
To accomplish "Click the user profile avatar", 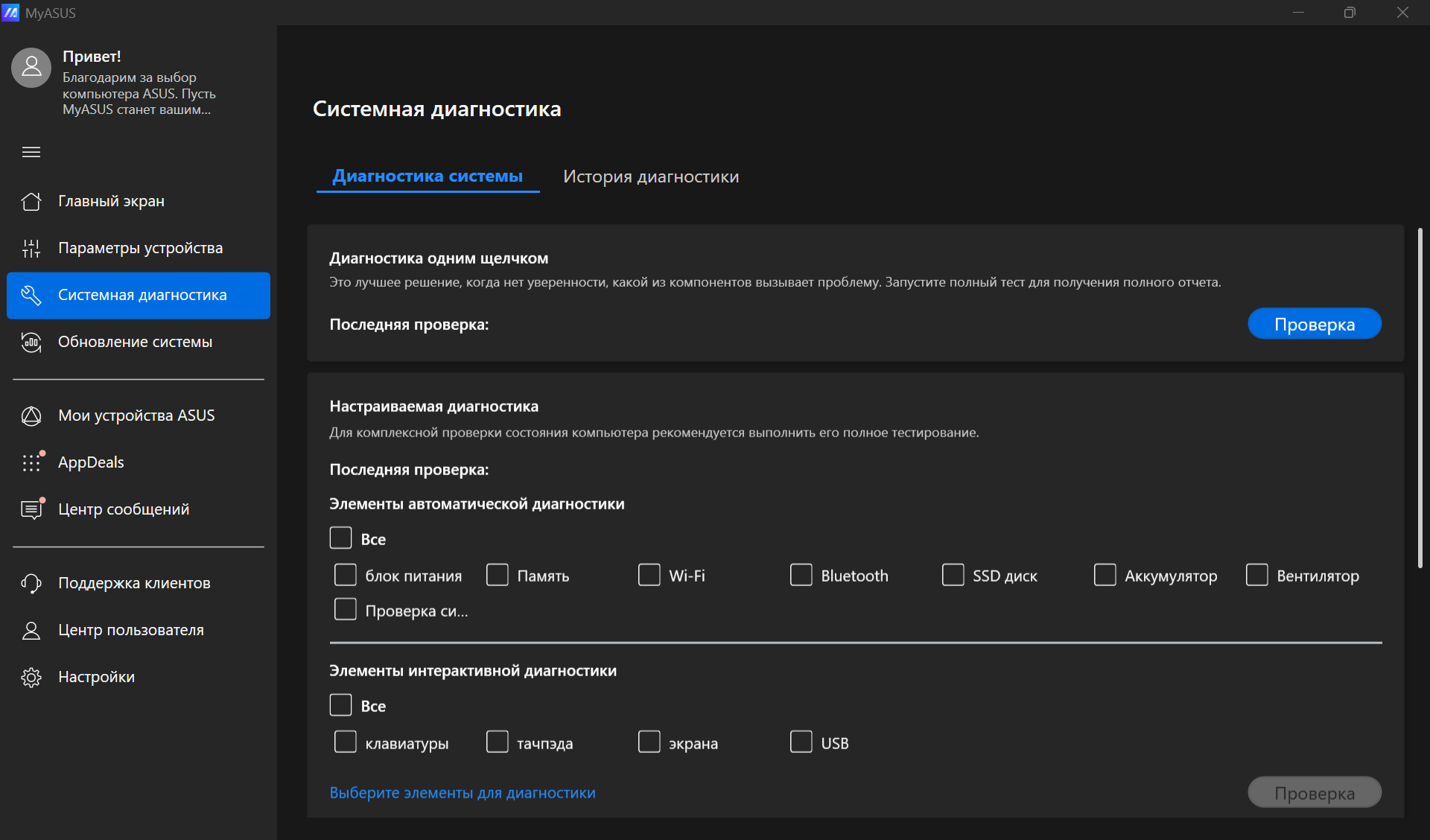I will tap(31, 68).
